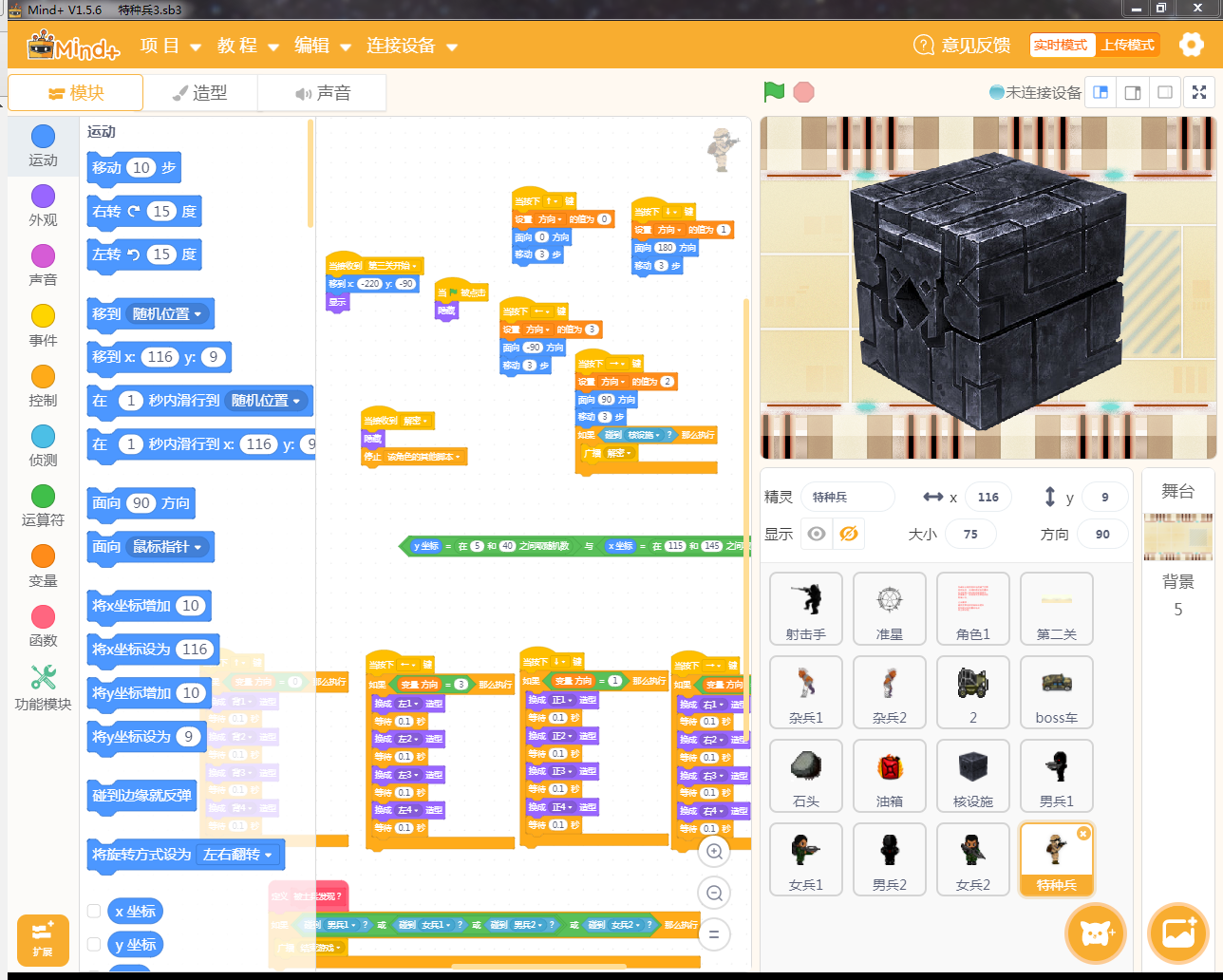Zoom in on the script workspace
This screenshot has width=1223, height=980.
[714, 852]
